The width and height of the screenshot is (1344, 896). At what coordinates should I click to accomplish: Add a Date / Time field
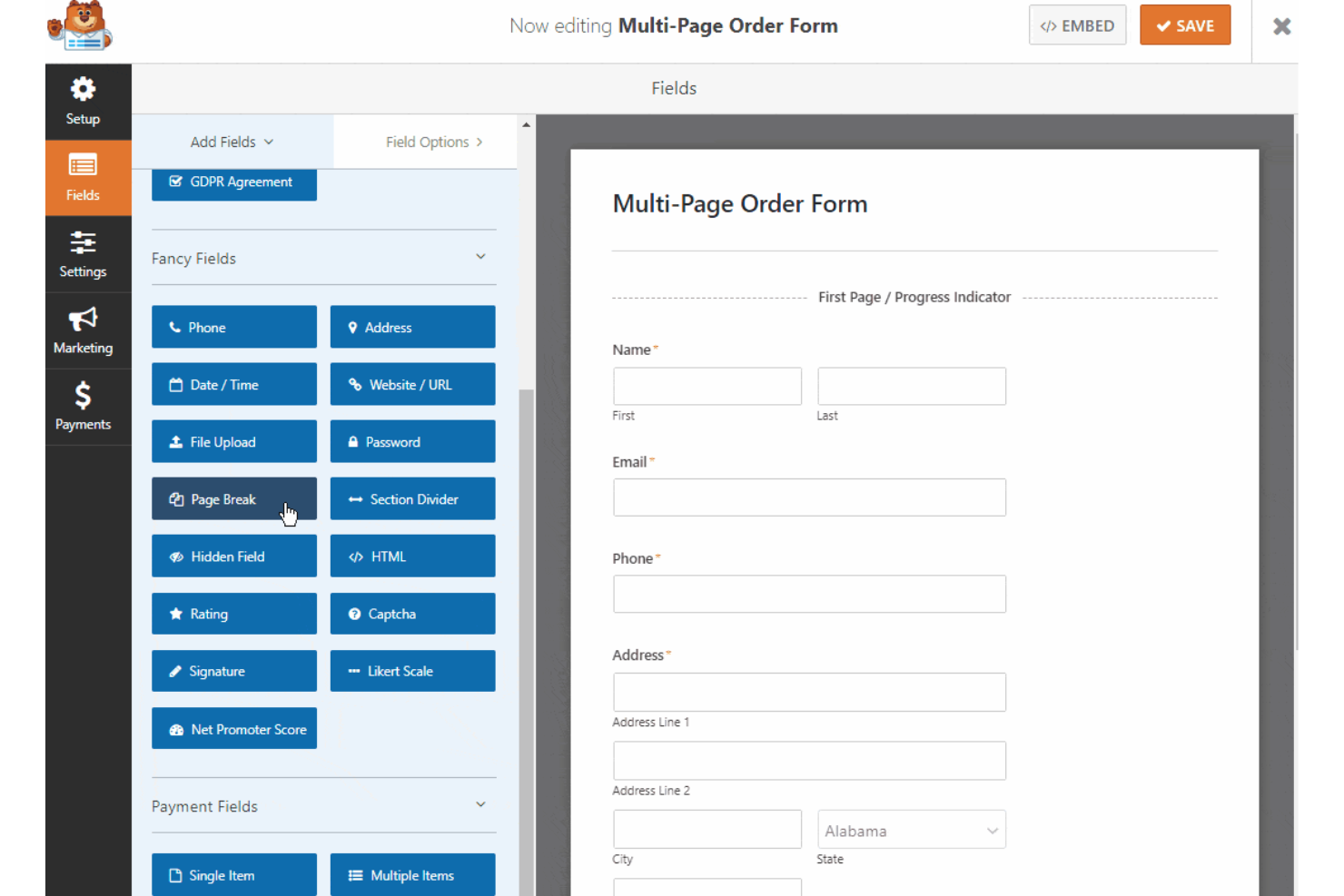point(234,384)
